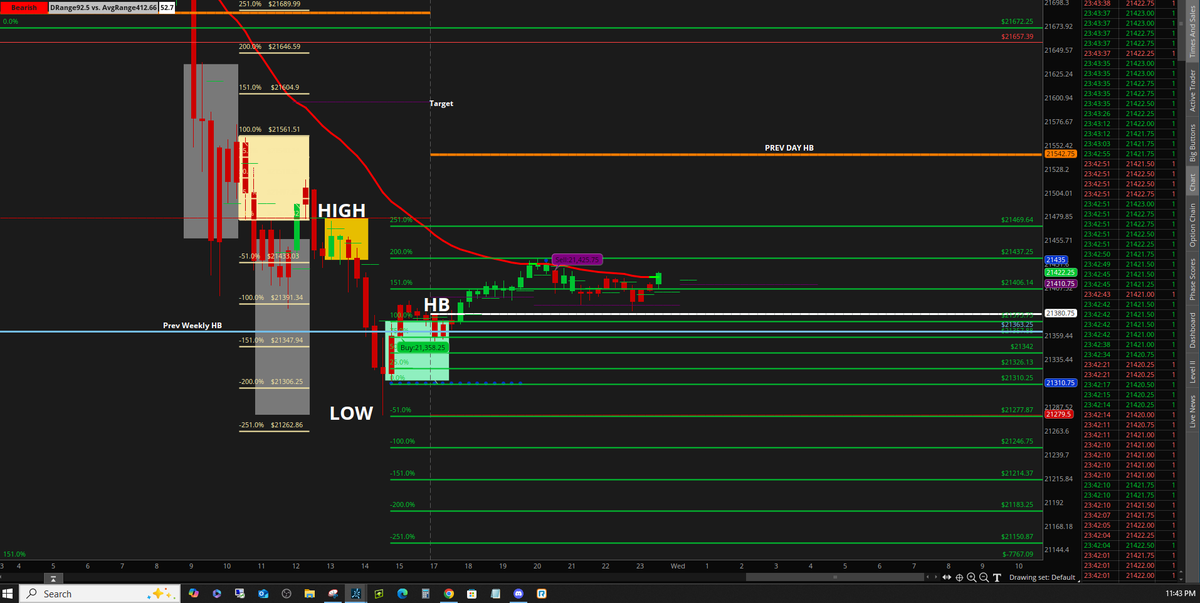Click the red 21279.5 price tag

coord(1058,414)
